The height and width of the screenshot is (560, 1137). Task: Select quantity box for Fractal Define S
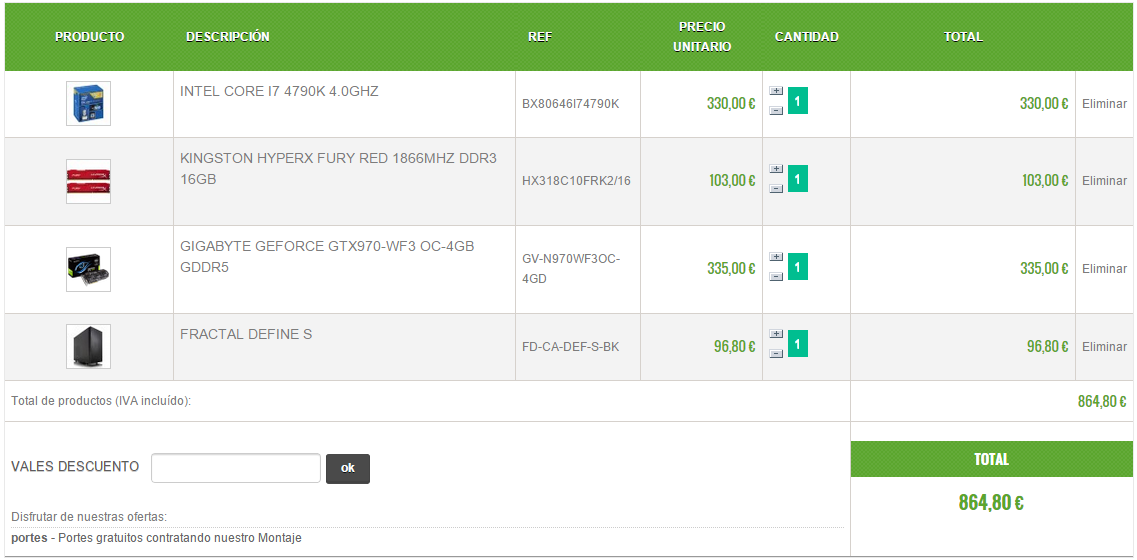[798, 344]
